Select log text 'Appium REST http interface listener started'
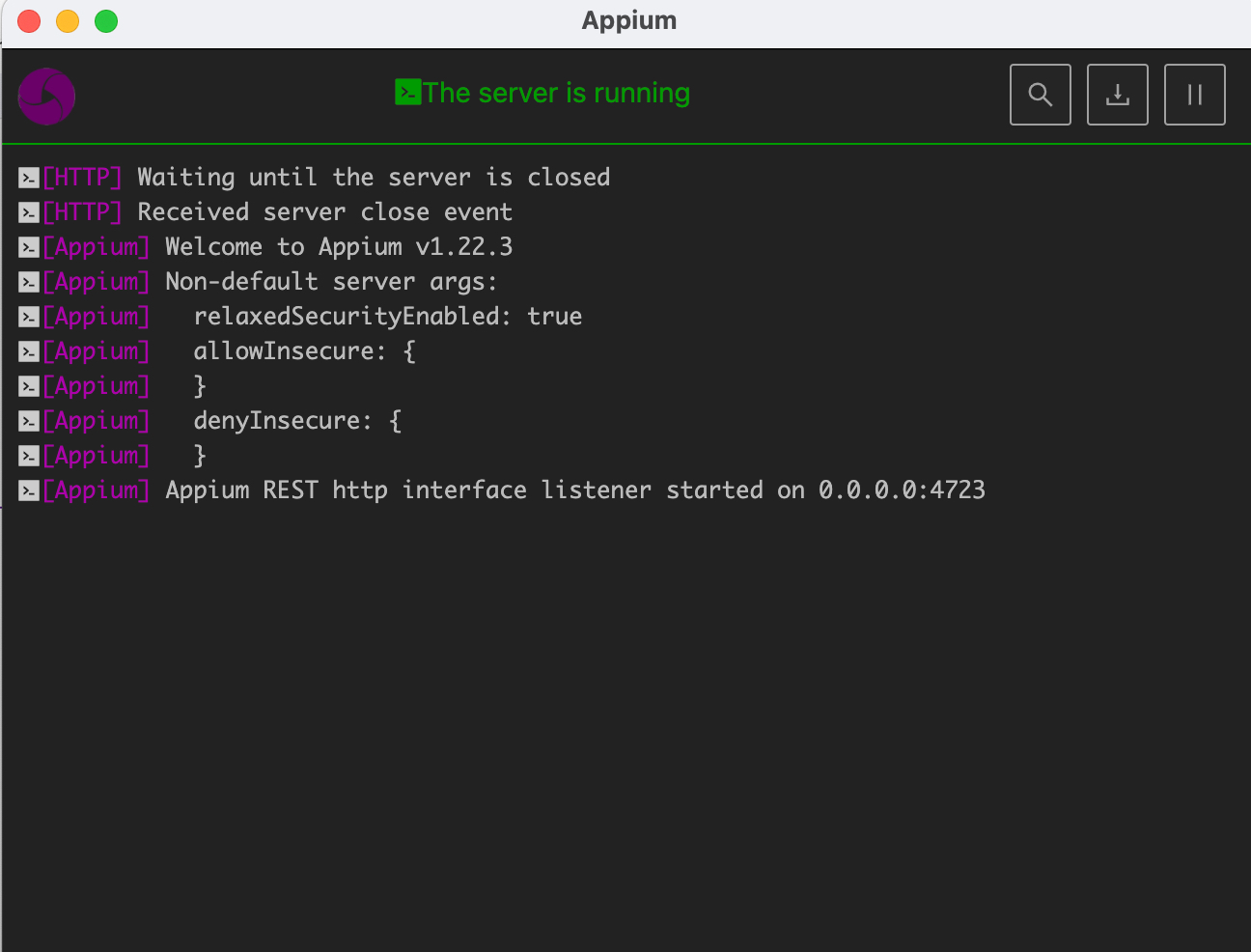 [464, 490]
